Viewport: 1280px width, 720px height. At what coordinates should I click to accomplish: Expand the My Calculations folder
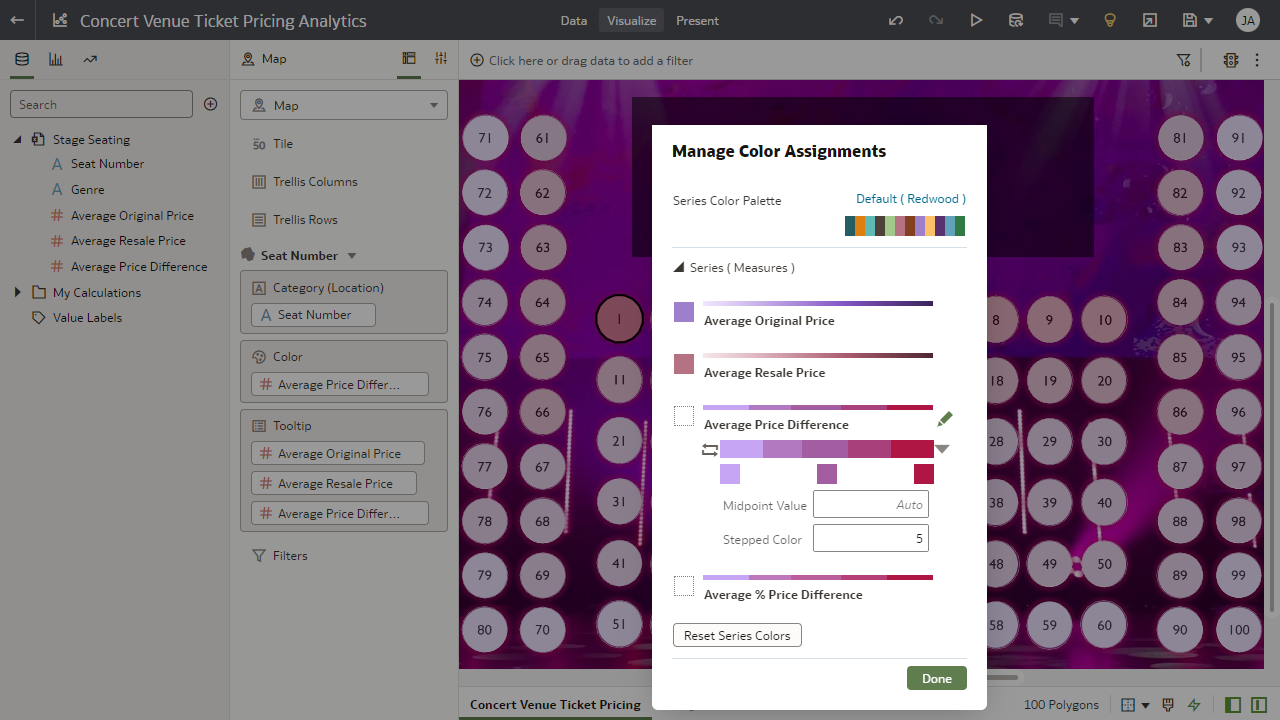[x=17, y=292]
